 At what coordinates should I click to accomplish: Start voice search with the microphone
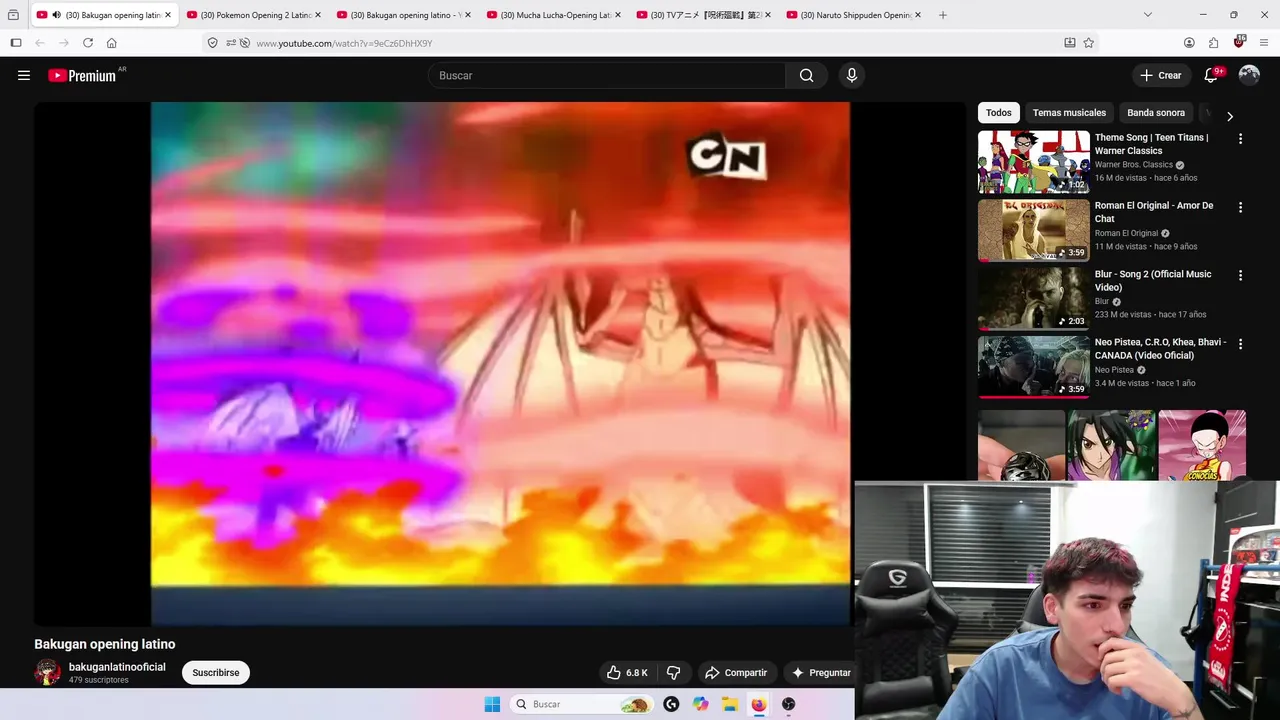(x=852, y=75)
